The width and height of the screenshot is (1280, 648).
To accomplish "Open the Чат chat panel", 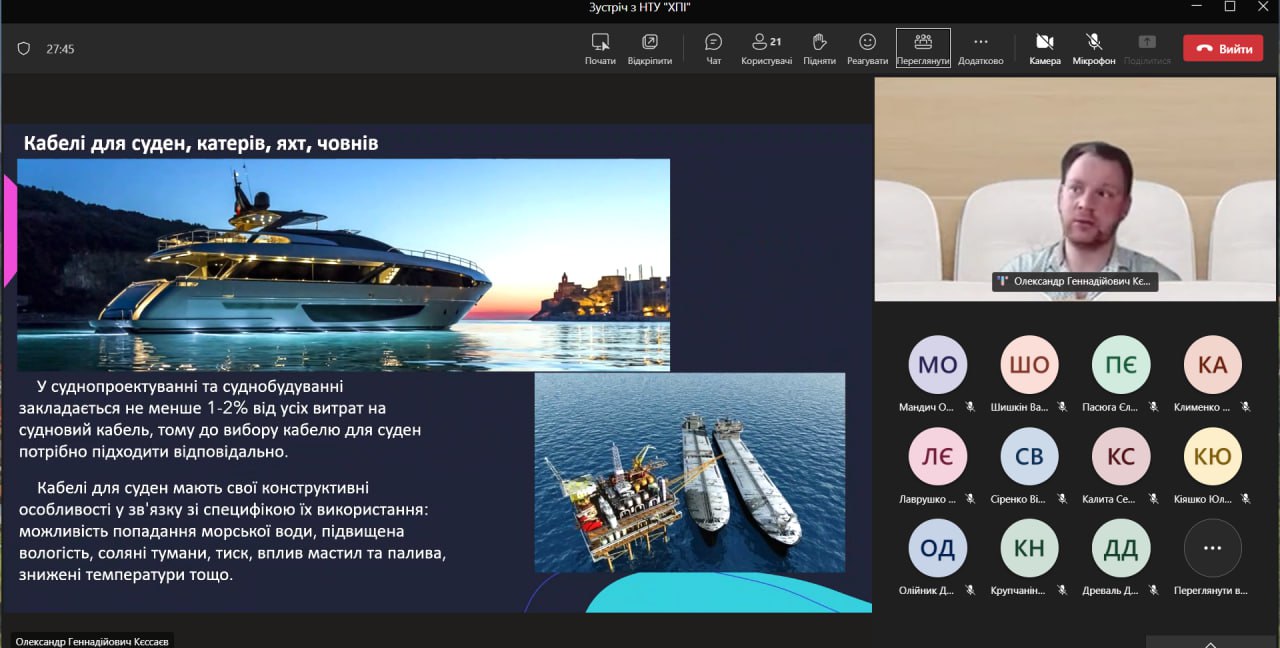I will 713,42.
